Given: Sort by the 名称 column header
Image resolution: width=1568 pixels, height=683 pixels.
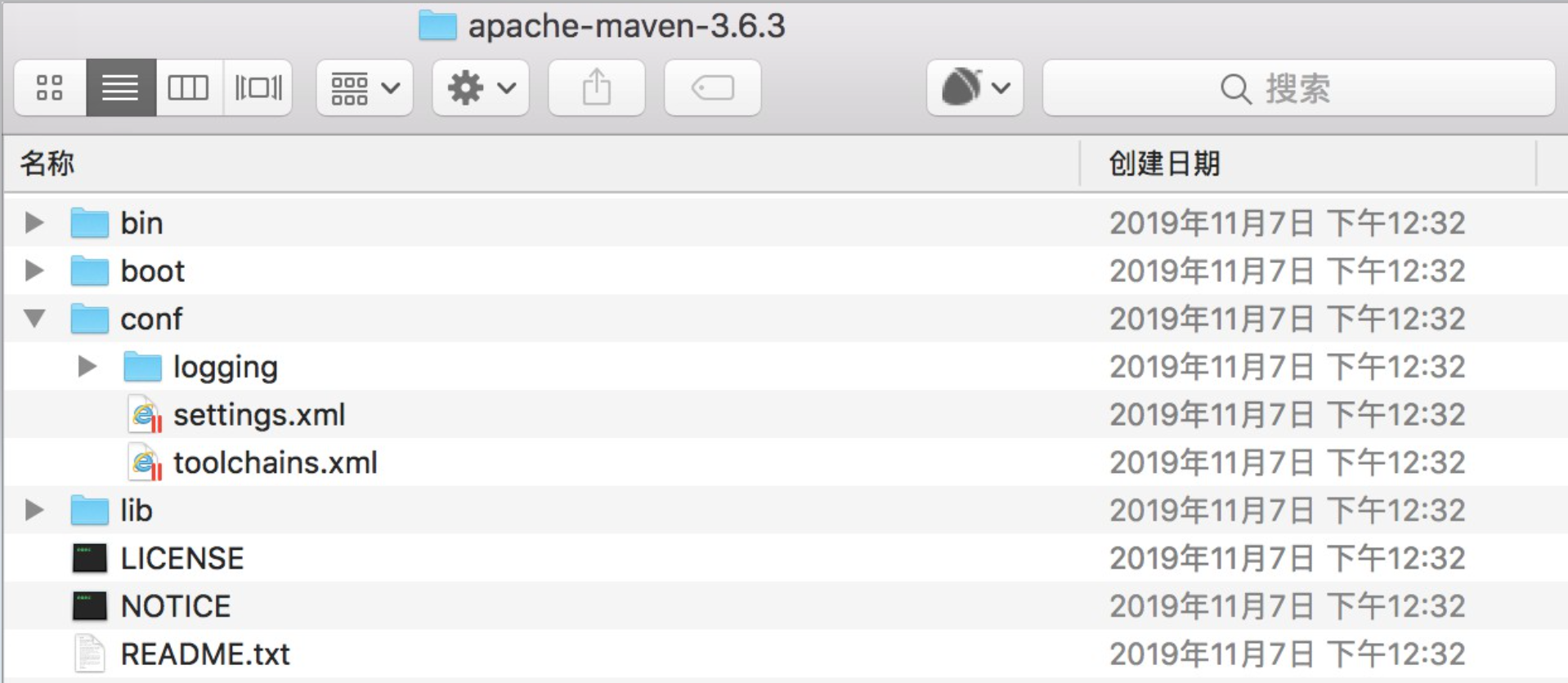Looking at the screenshot, I should pos(47,163).
